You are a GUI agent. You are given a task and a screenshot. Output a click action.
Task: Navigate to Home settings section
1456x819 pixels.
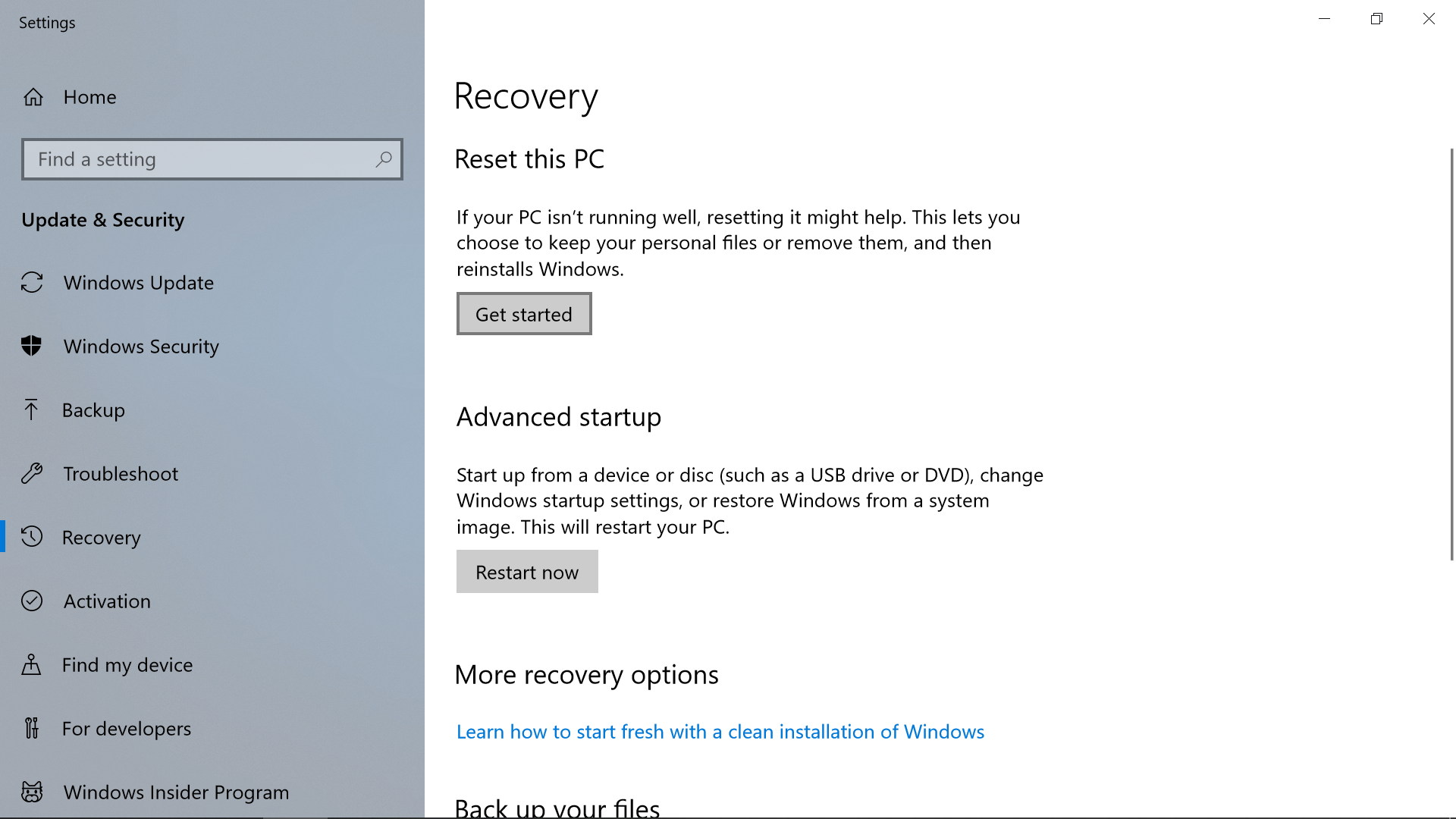click(90, 96)
